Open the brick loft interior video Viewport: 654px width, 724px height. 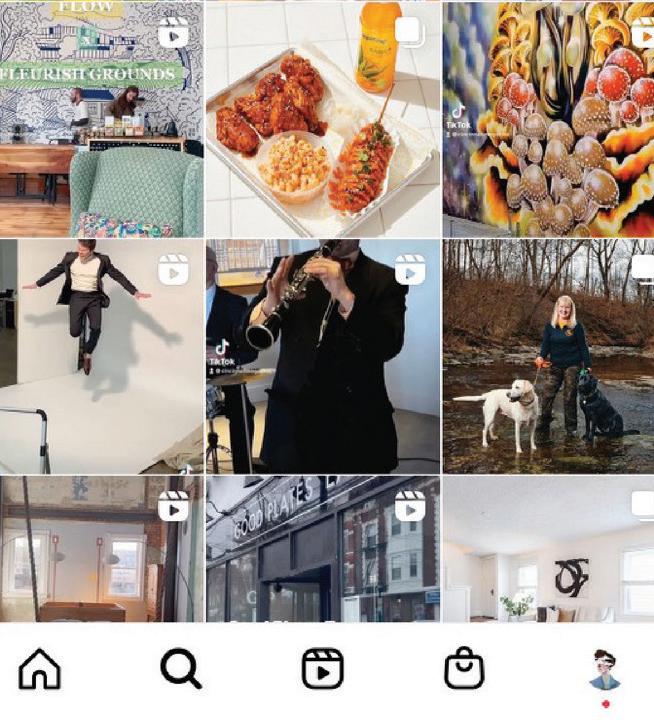(x=102, y=549)
